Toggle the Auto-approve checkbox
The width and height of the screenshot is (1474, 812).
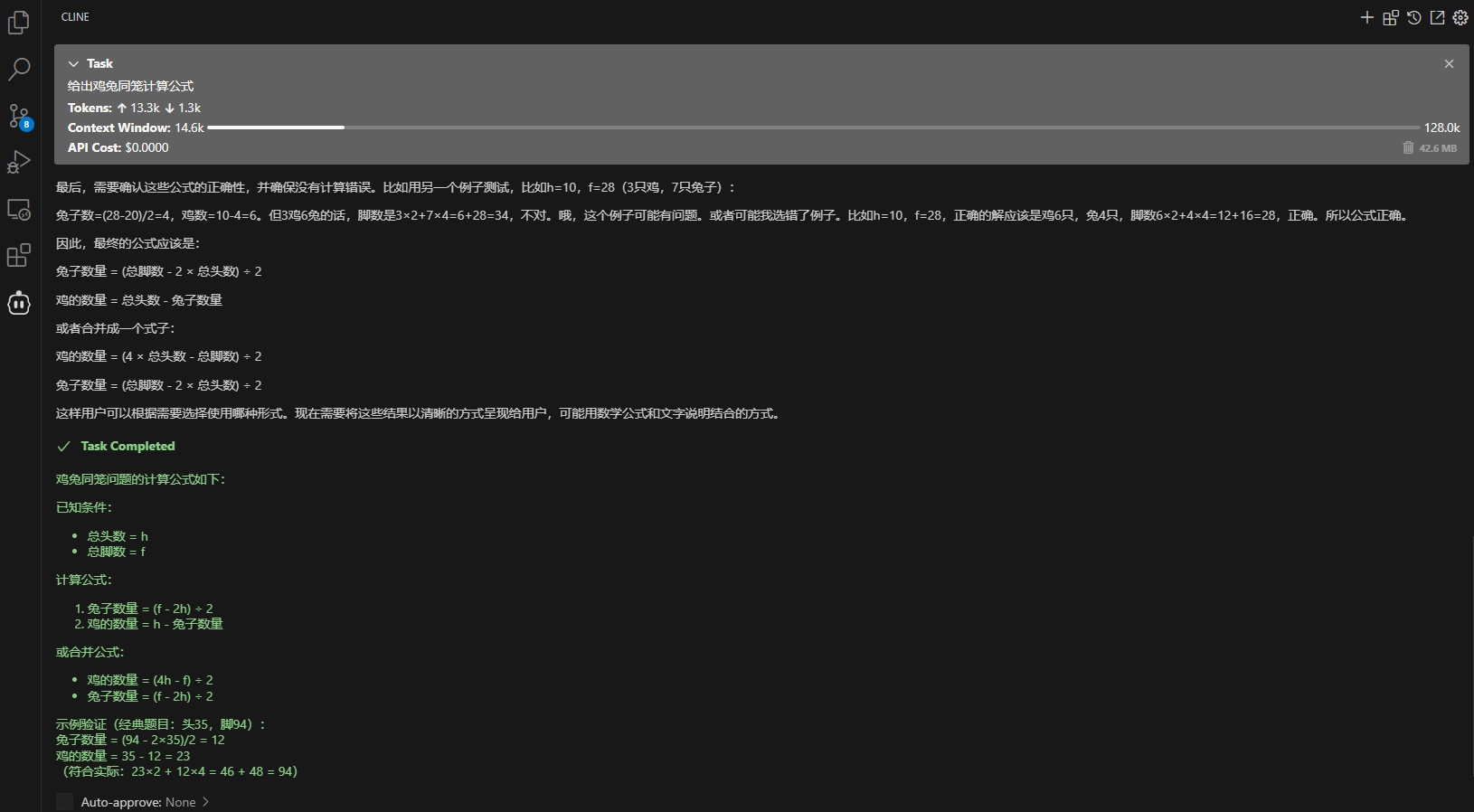click(x=64, y=802)
